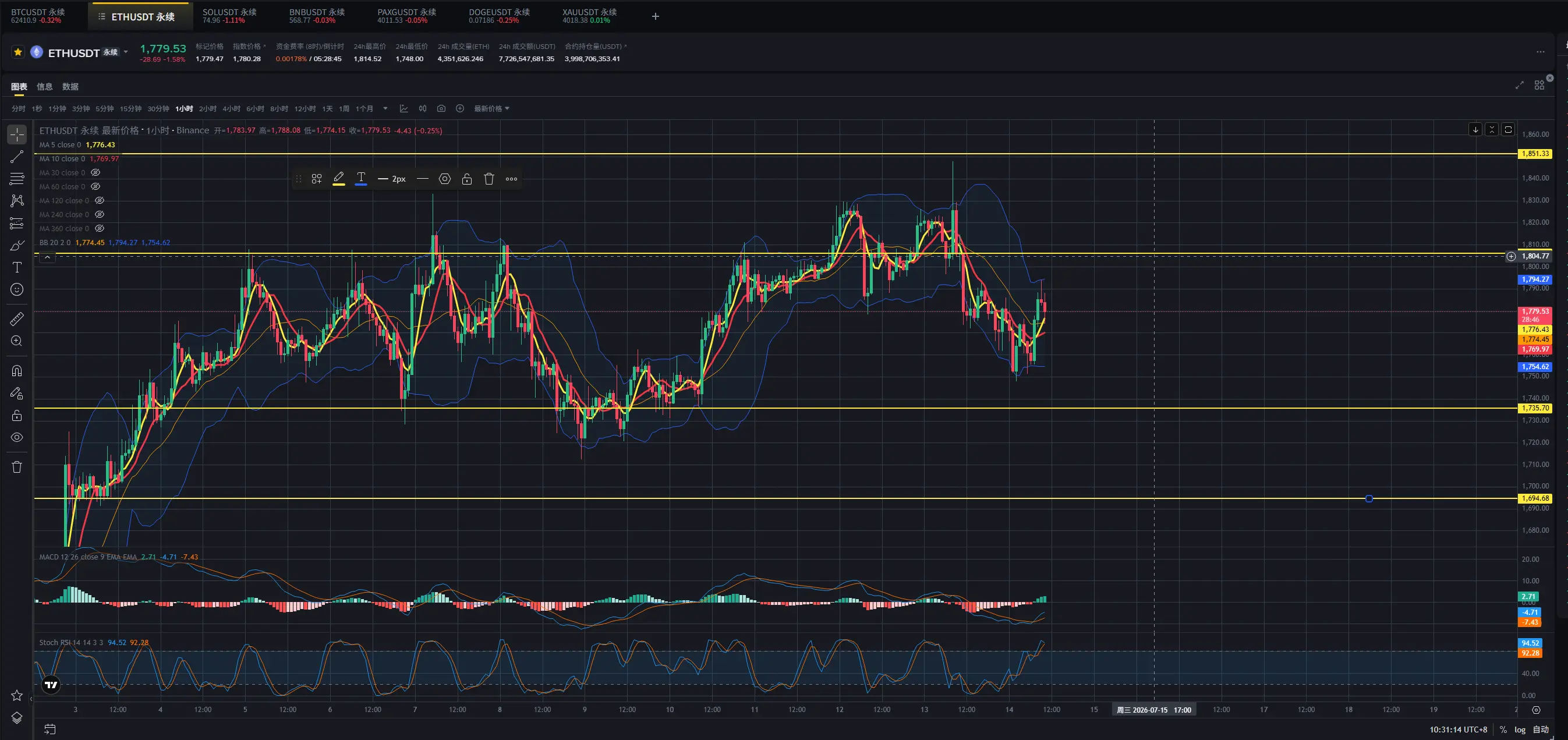Screen dimensions: 1568x740
Task: Enable log scale at bottom right
Action: pos(1520,729)
